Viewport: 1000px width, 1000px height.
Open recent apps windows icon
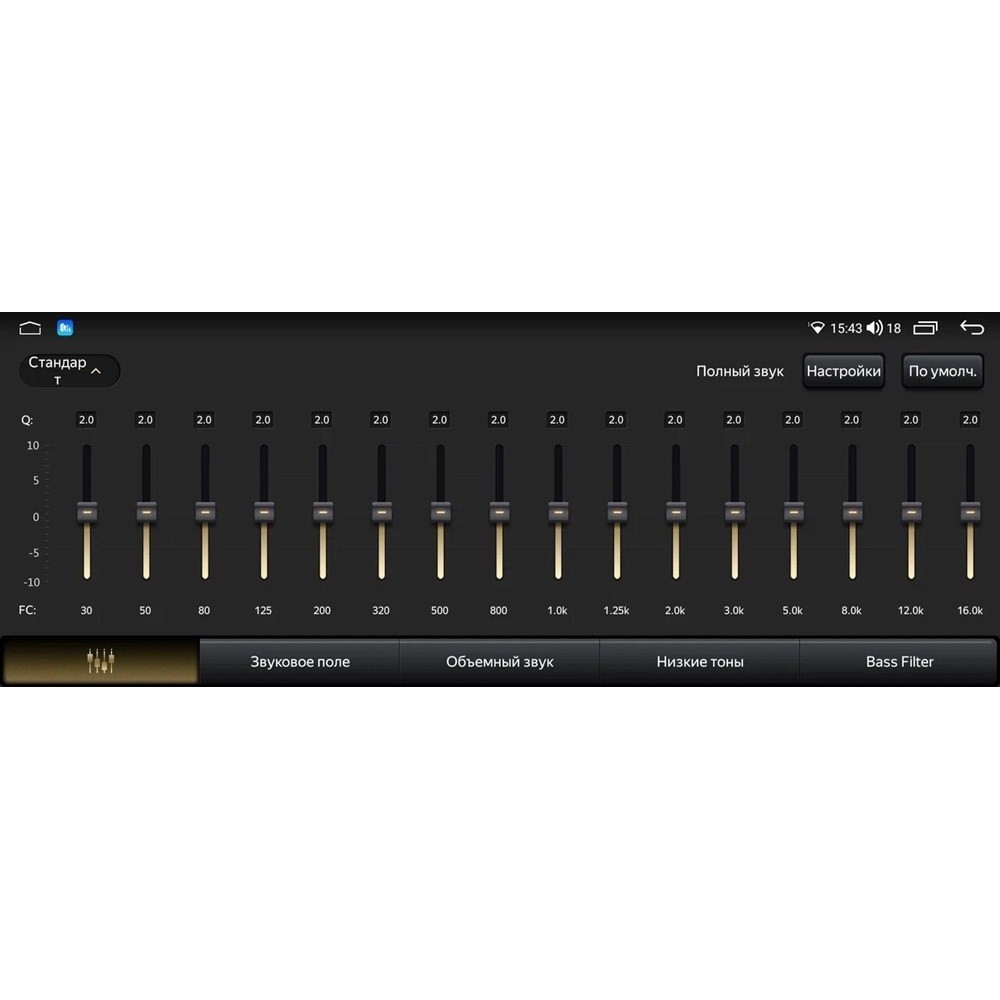pyautogui.click(x=925, y=328)
